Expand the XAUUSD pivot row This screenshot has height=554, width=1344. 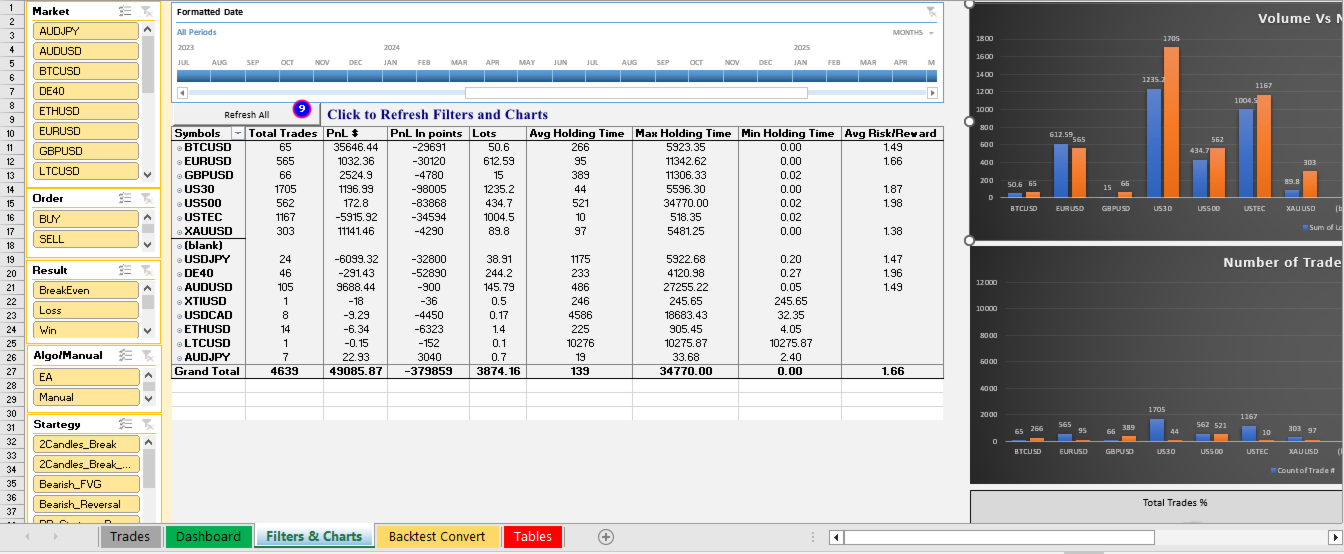(x=180, y=232)
